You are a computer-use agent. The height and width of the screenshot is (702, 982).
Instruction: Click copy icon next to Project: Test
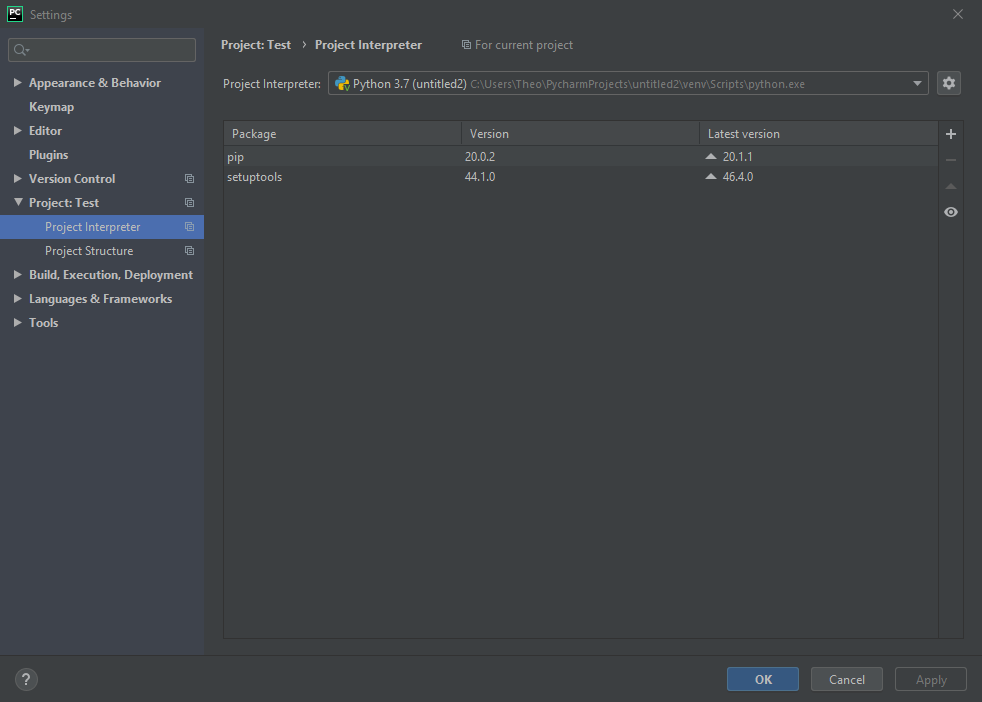[x=189, y=203]
